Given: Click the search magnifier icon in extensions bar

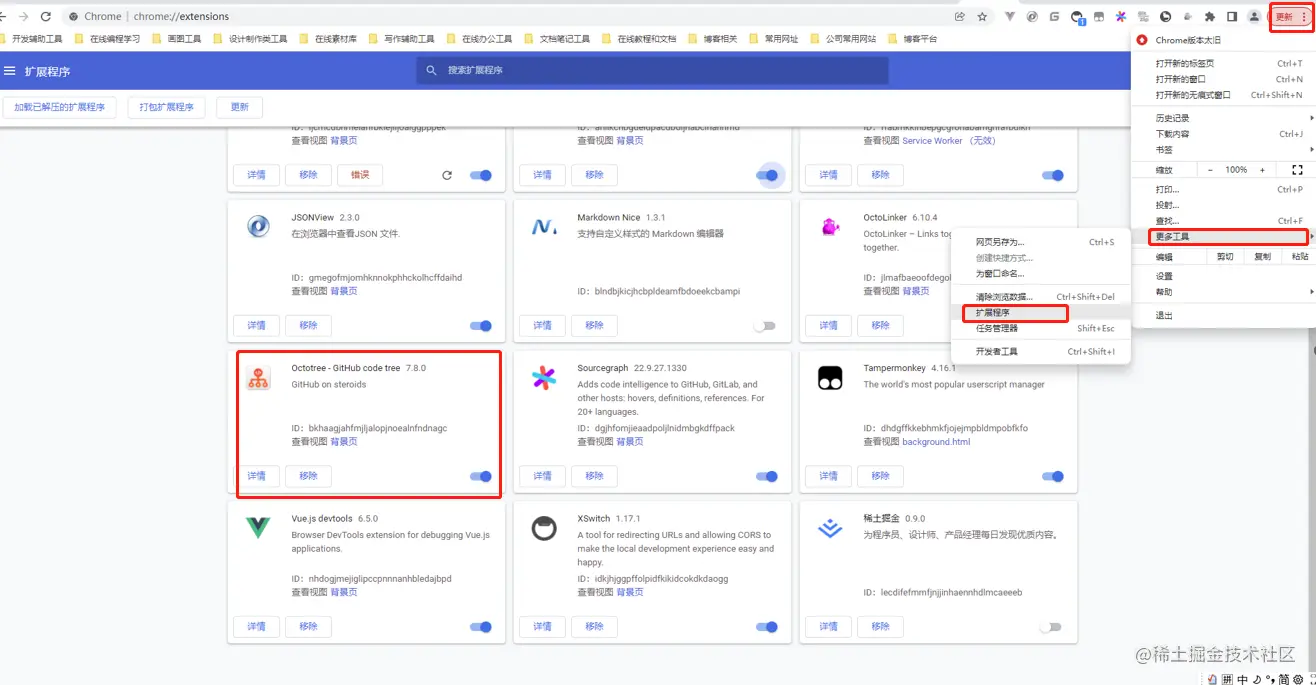Looking at the screenshot, I should tap(432, 71).
